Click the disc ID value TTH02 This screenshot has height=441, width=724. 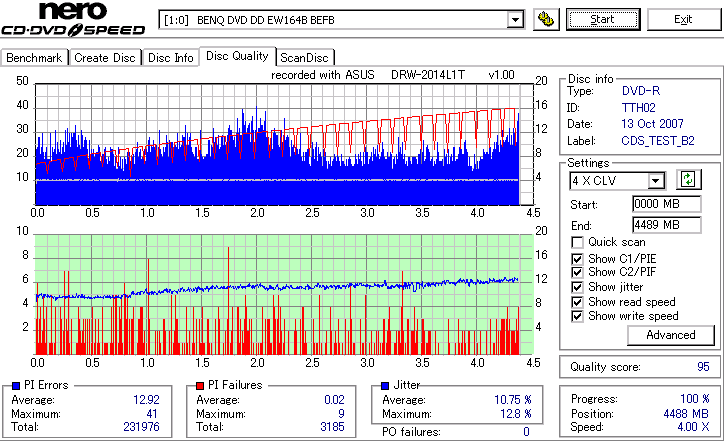639,108
